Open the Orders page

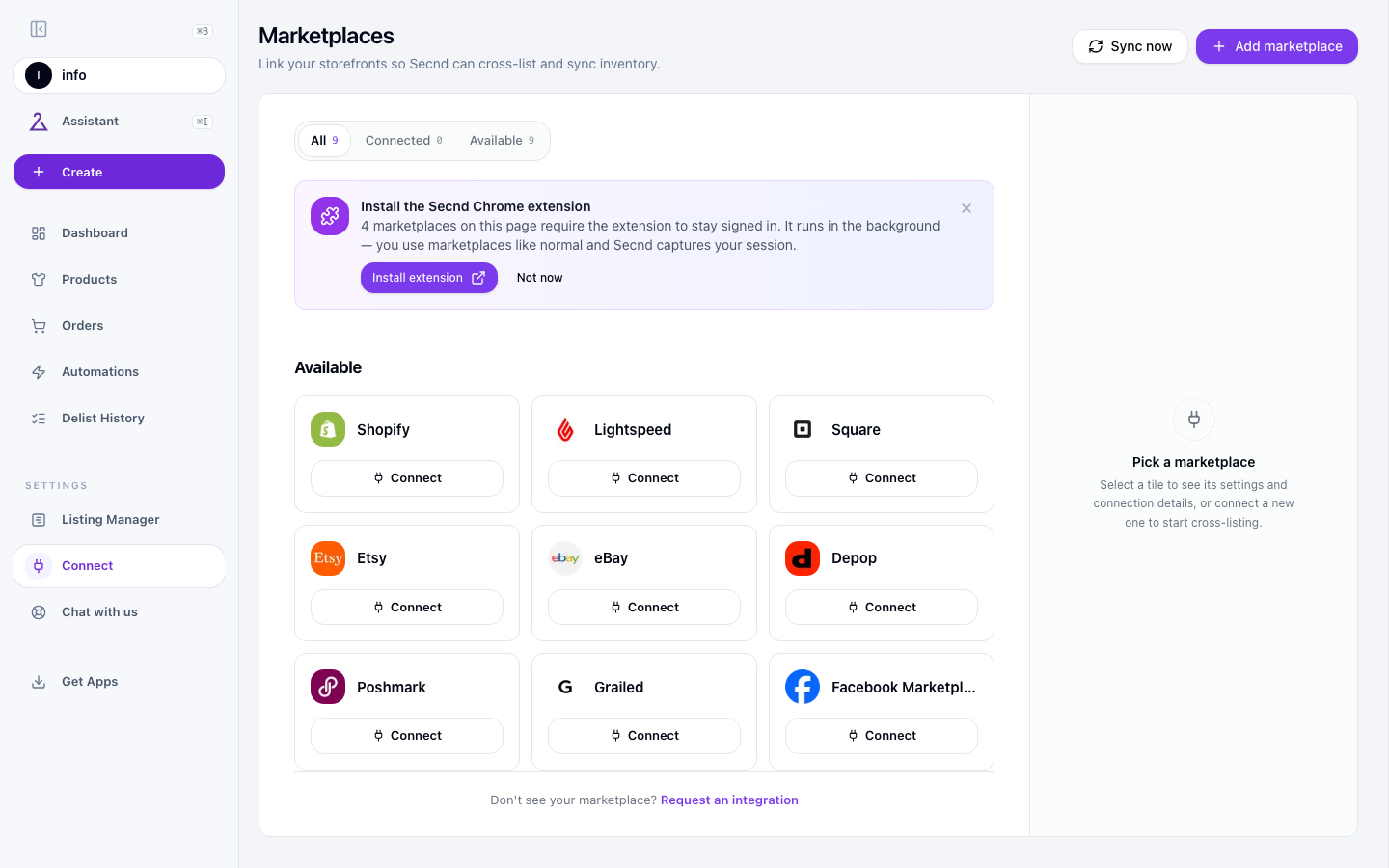[119, 326]
